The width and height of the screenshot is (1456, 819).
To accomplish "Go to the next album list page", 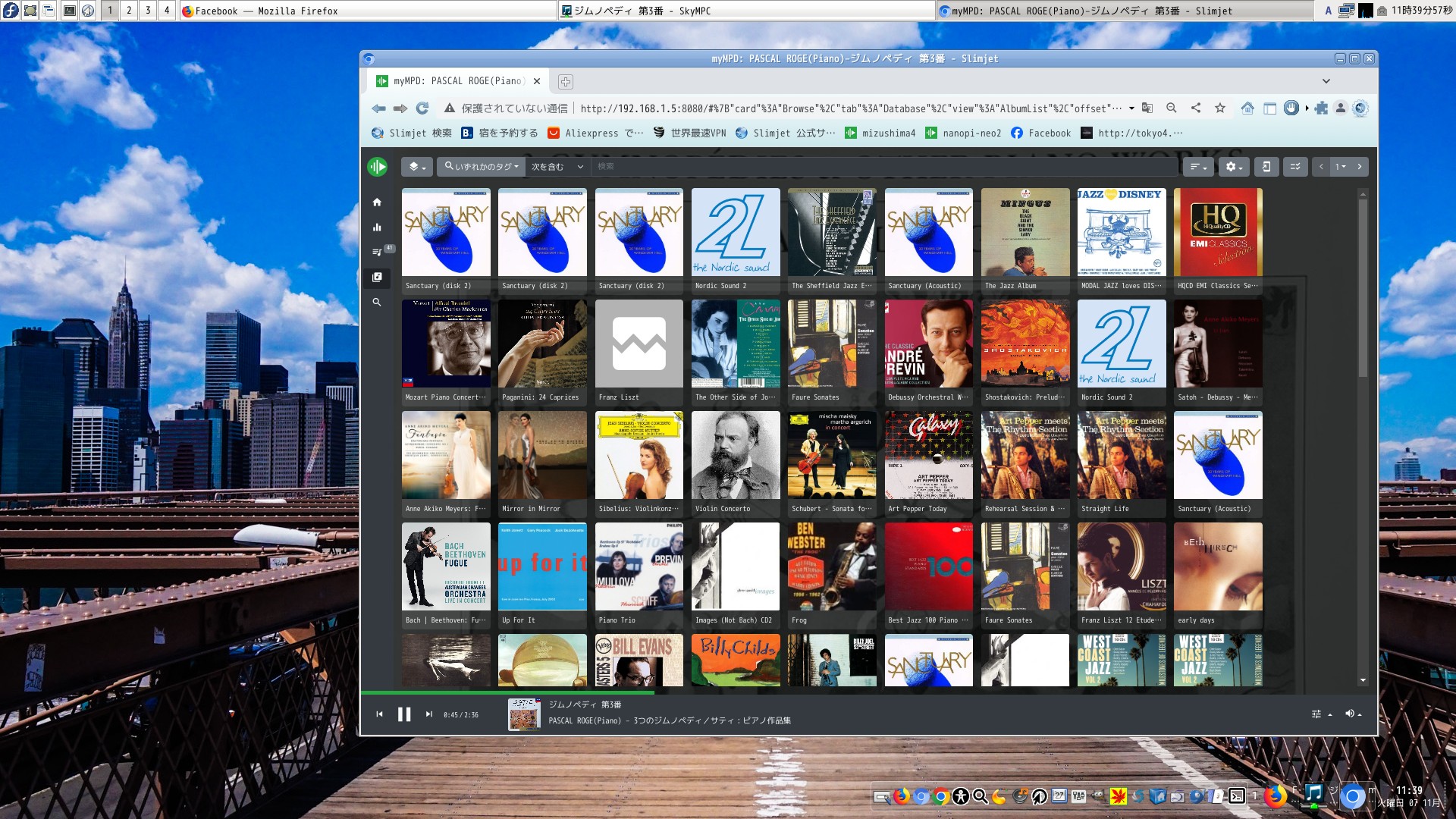I will (x=1360, y=167).
